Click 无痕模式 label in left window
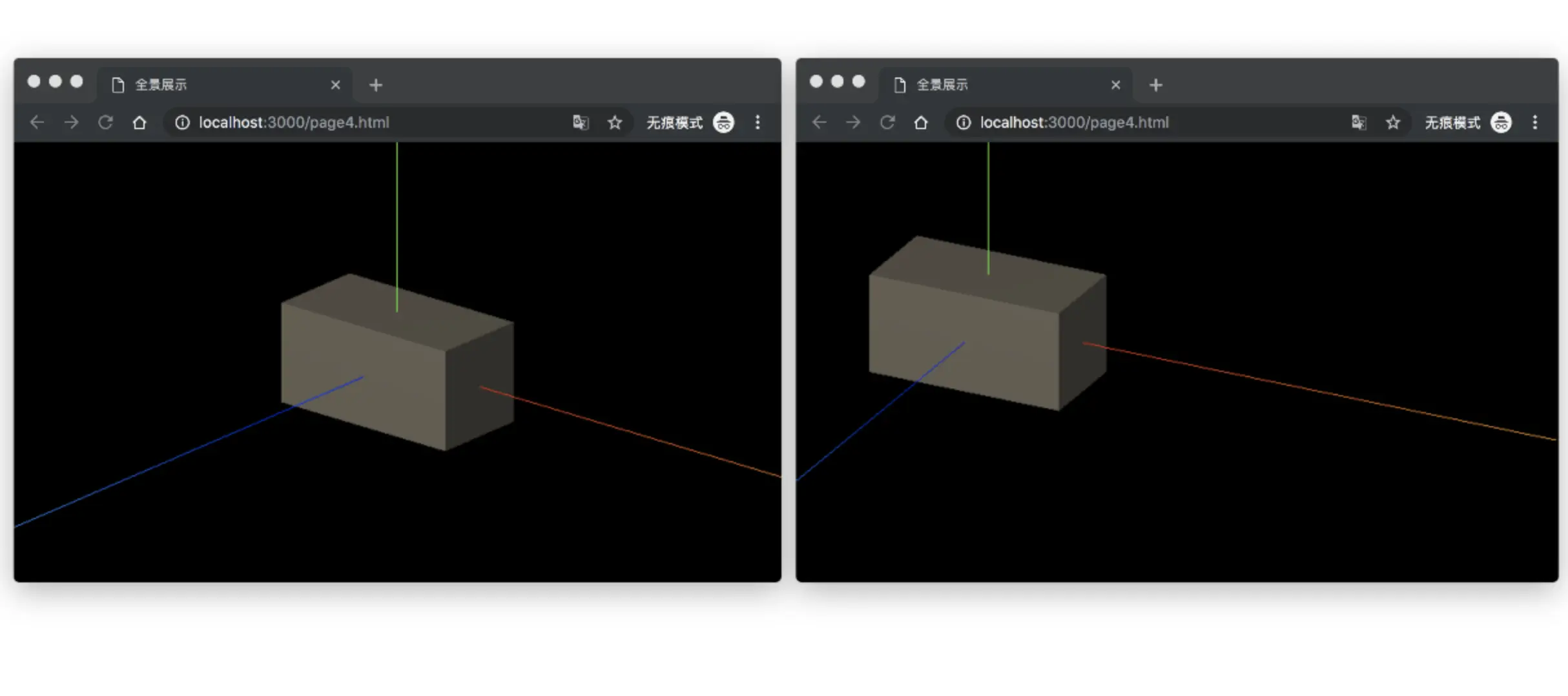Viewport: 1568px width, 696px height. click(x=674, y=123)
